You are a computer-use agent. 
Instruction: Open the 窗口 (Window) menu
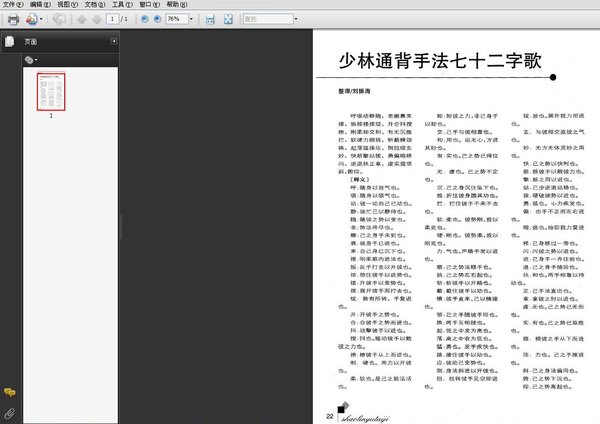coord(149,4)
